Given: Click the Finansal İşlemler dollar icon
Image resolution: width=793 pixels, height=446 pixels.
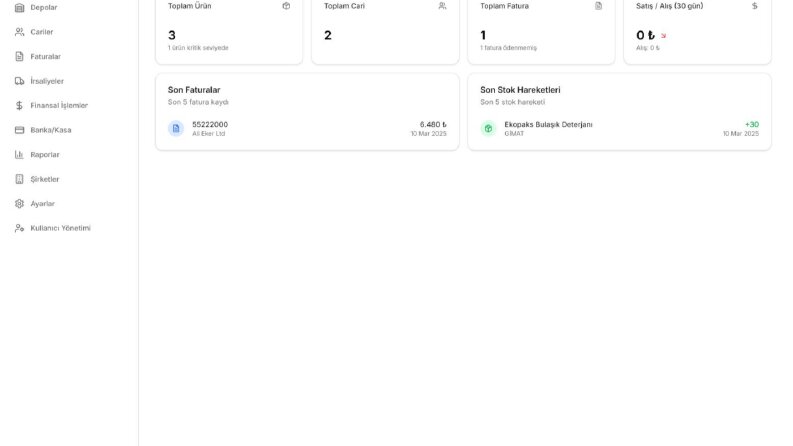Looking at the screenshot, I should (x=19, y=105).
